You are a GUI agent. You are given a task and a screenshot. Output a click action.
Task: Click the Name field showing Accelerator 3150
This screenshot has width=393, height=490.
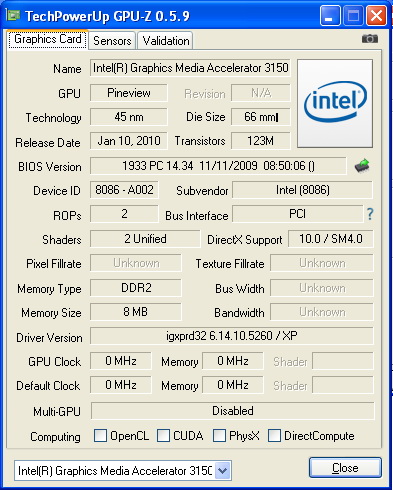point(190,68)
